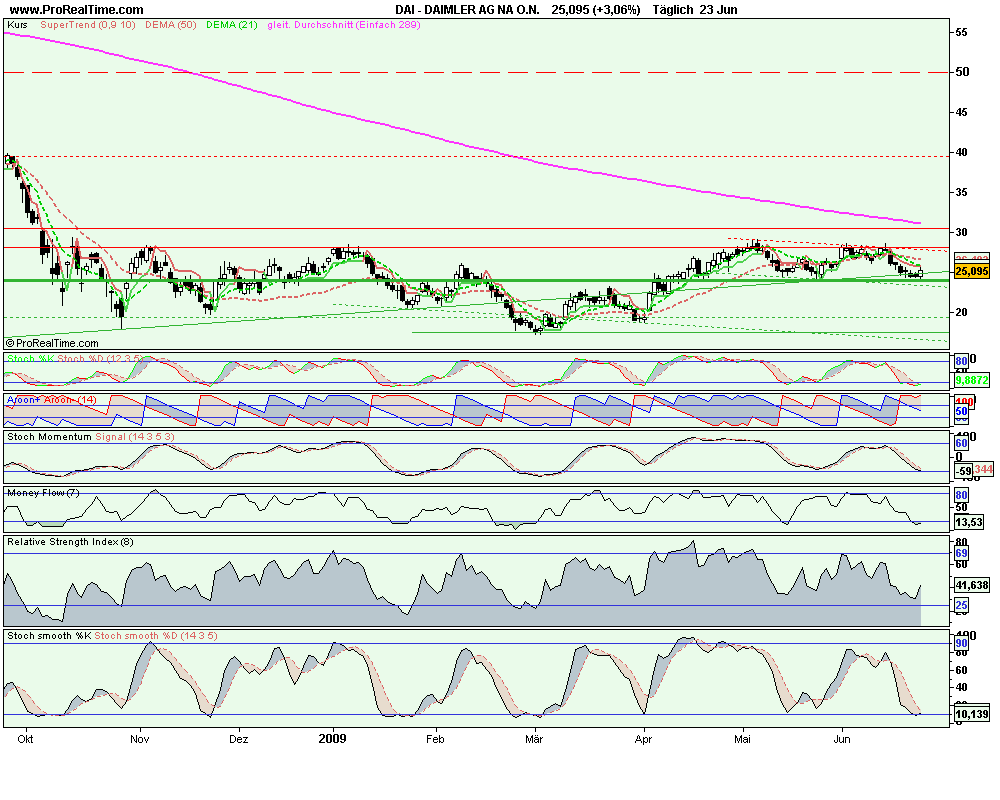Select the DEMA (50) legend entry

[x=170, y=25]
